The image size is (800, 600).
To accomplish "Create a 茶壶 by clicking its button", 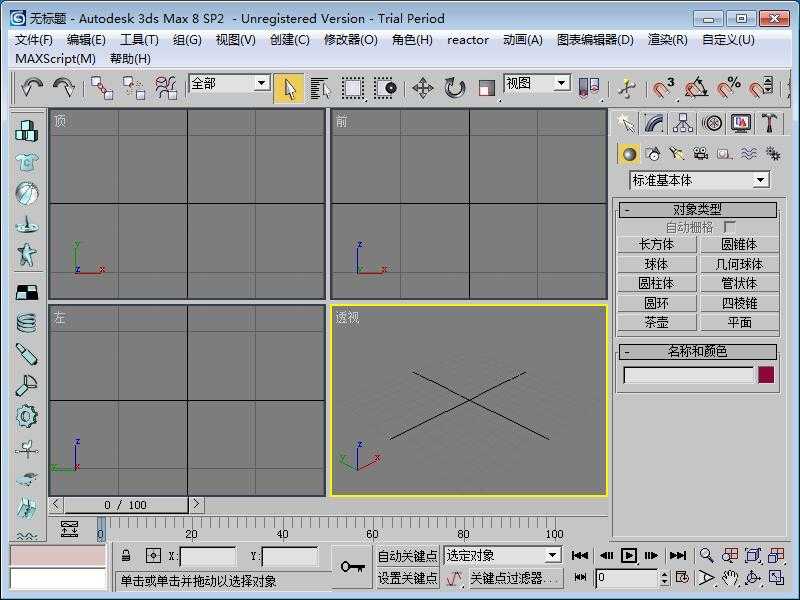I will (656, 321).
